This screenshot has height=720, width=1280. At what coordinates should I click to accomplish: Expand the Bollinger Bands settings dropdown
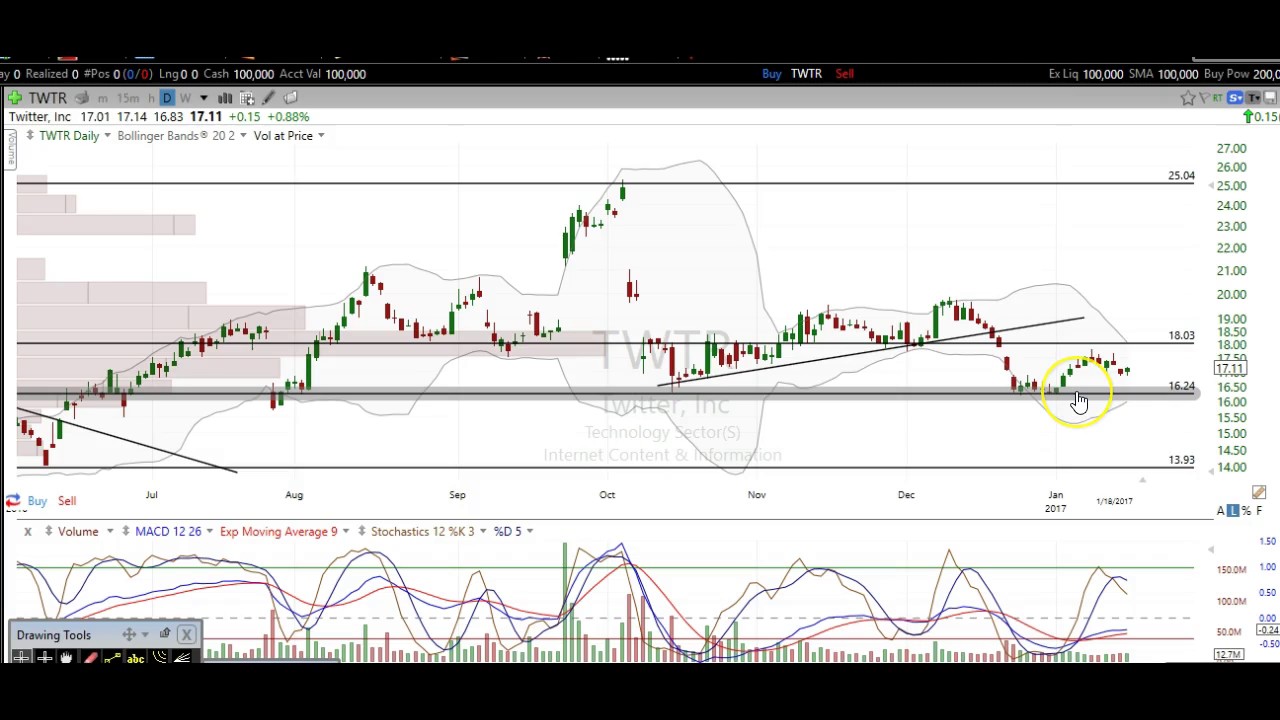(x=243, y=136)
